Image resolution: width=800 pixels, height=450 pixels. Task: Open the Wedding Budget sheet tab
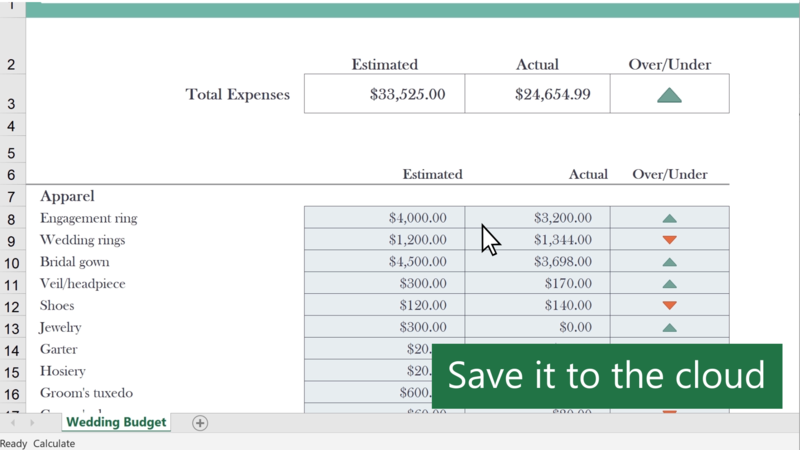[x=116, y=422]
